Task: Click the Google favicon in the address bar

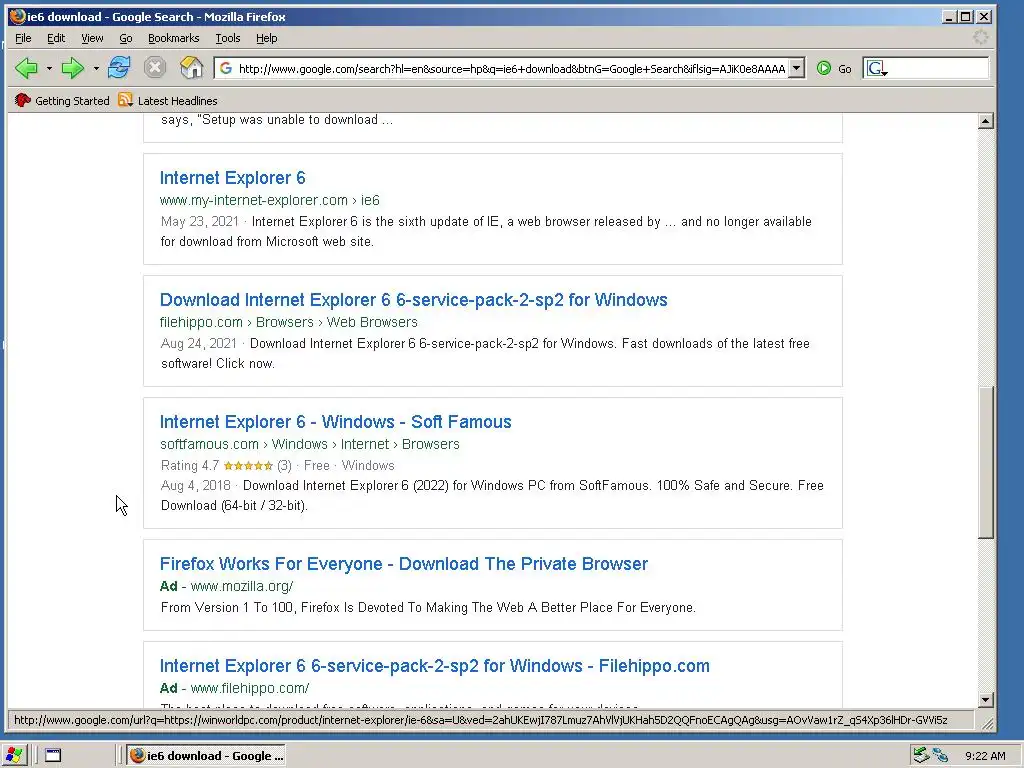Action: point(226,68)
